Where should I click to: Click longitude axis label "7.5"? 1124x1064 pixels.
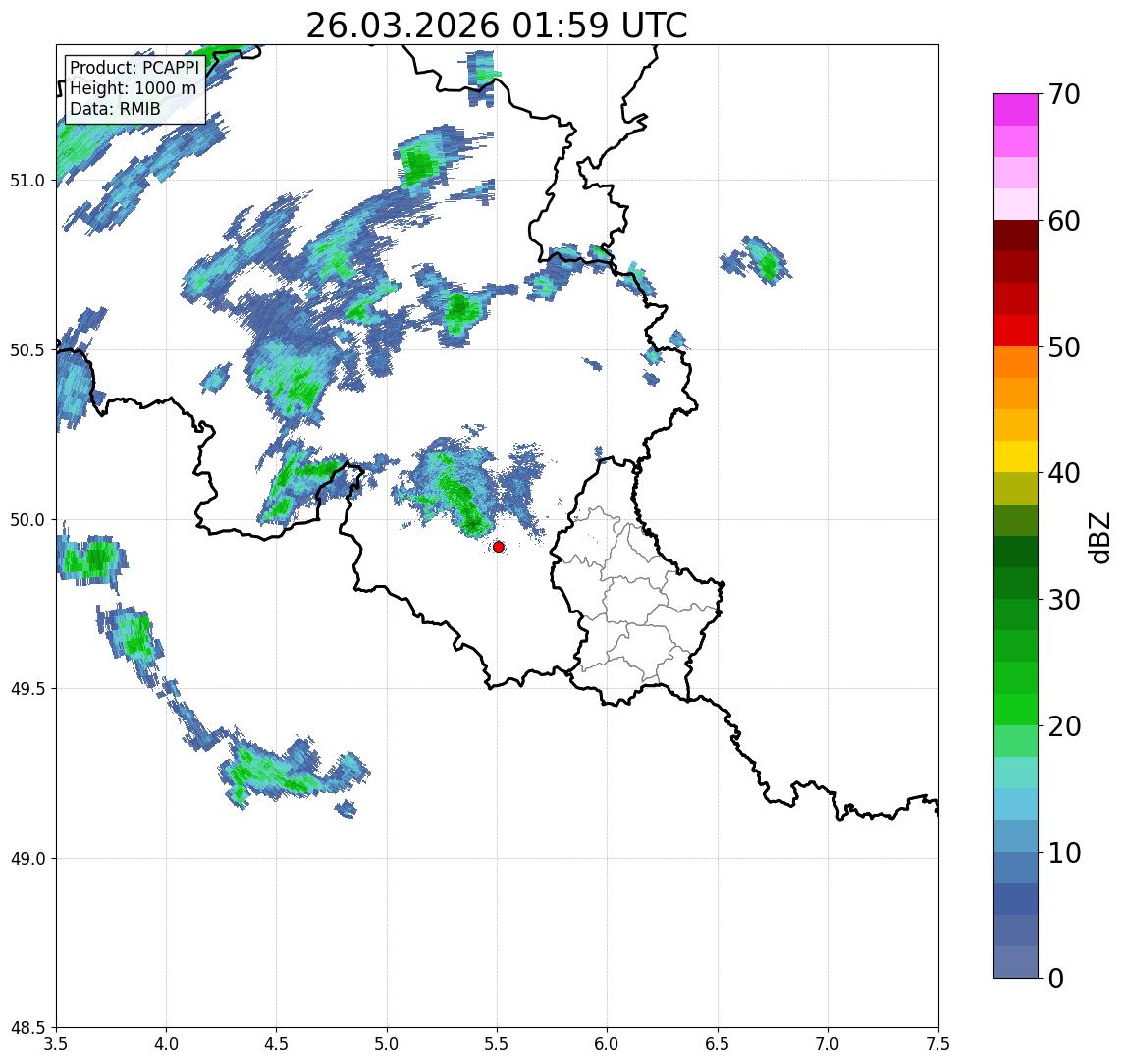point(938,1044)
